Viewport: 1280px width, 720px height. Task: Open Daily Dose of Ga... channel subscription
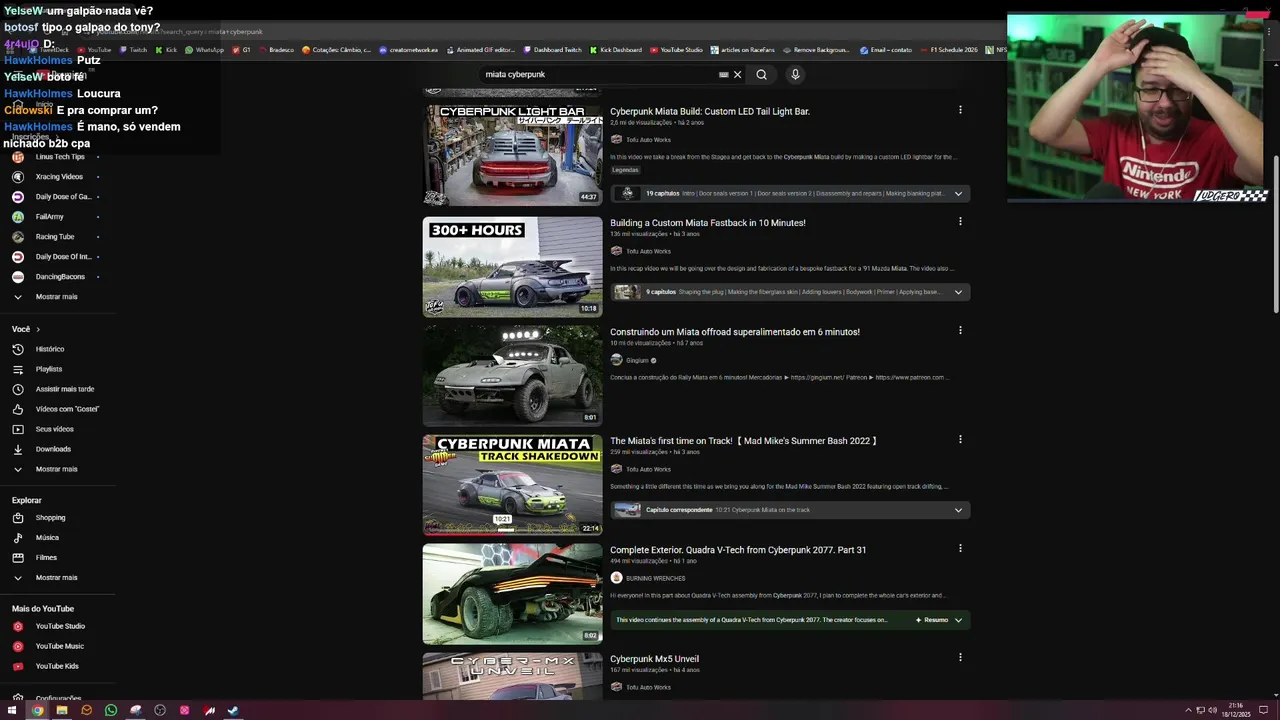[x=62, y=197]
